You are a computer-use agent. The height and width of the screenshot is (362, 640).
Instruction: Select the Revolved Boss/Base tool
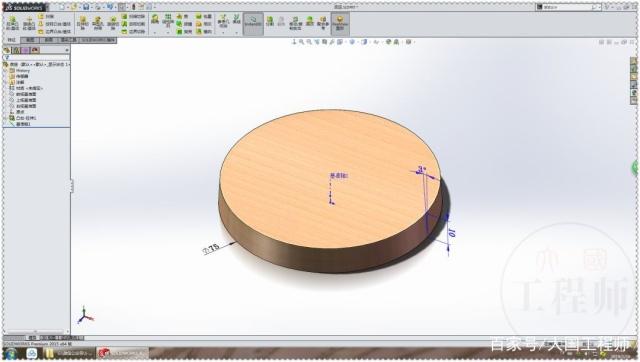[x=28, y=23]
